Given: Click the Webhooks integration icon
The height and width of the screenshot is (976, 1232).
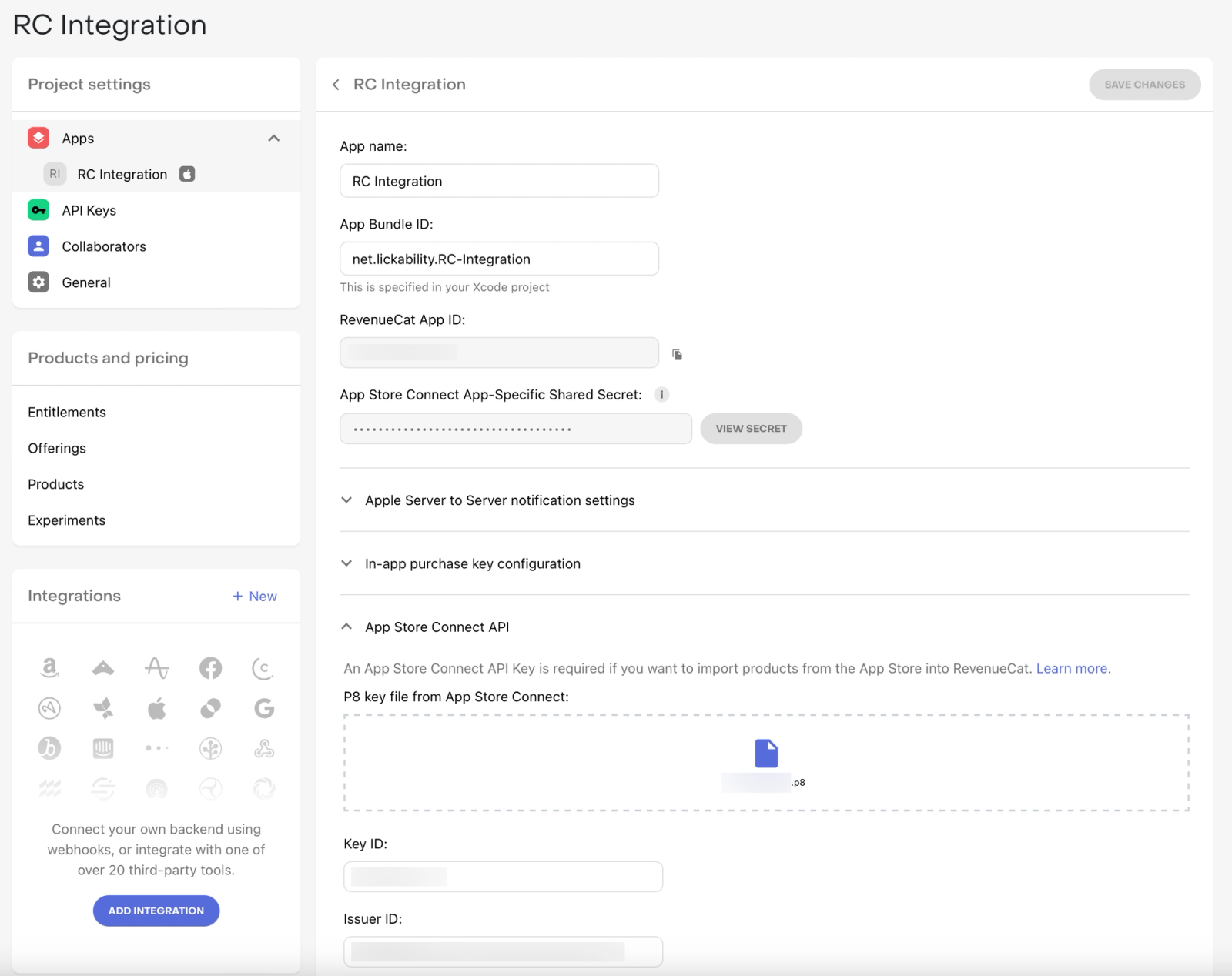Looking at the screenshot, I should 264,748.
